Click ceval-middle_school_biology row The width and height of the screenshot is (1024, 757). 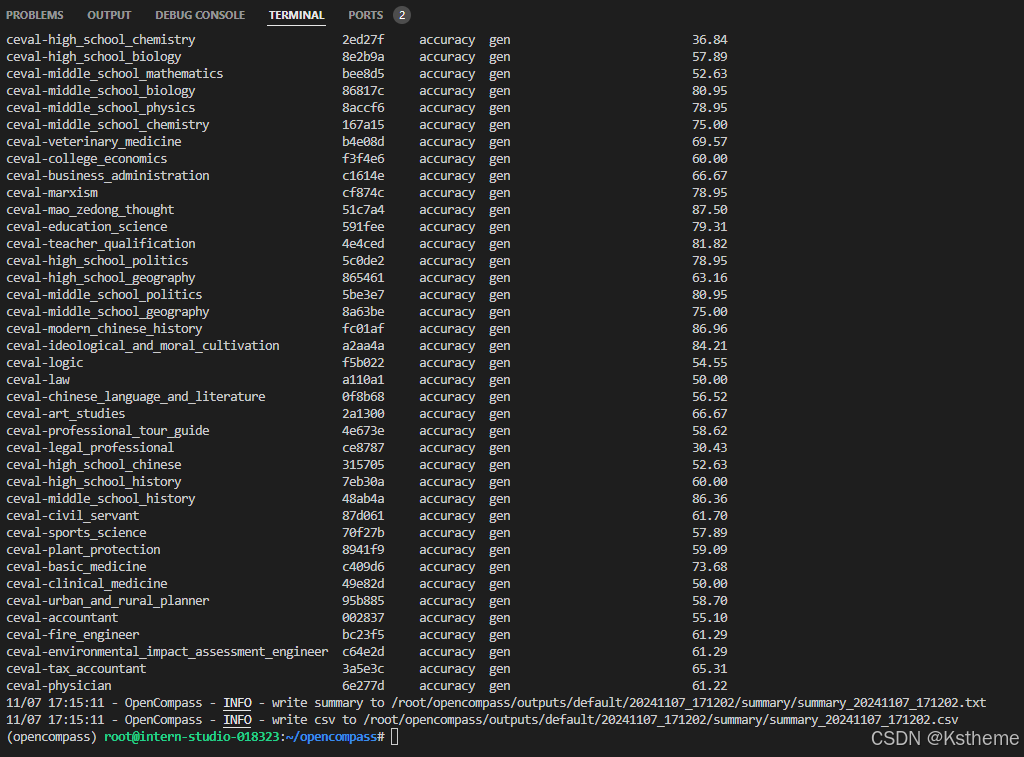101,91
